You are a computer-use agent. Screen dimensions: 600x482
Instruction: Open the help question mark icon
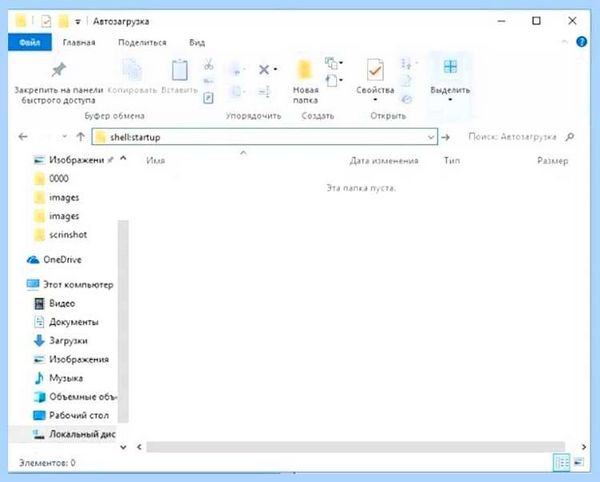[x=581, y=42]
